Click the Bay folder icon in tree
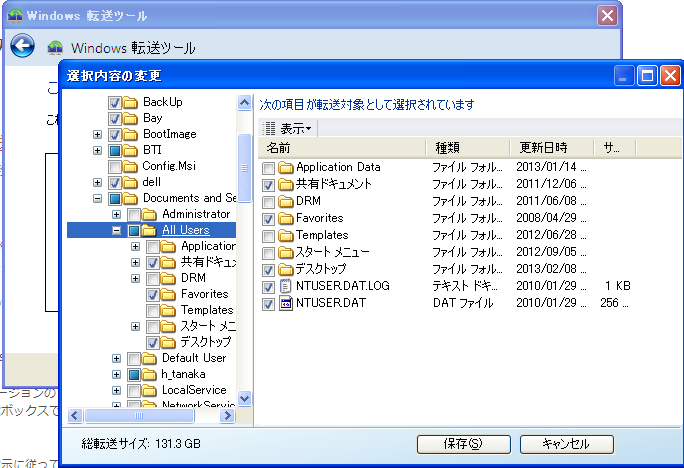The height and width of the screenshot is (468, 684). (130, 118)
